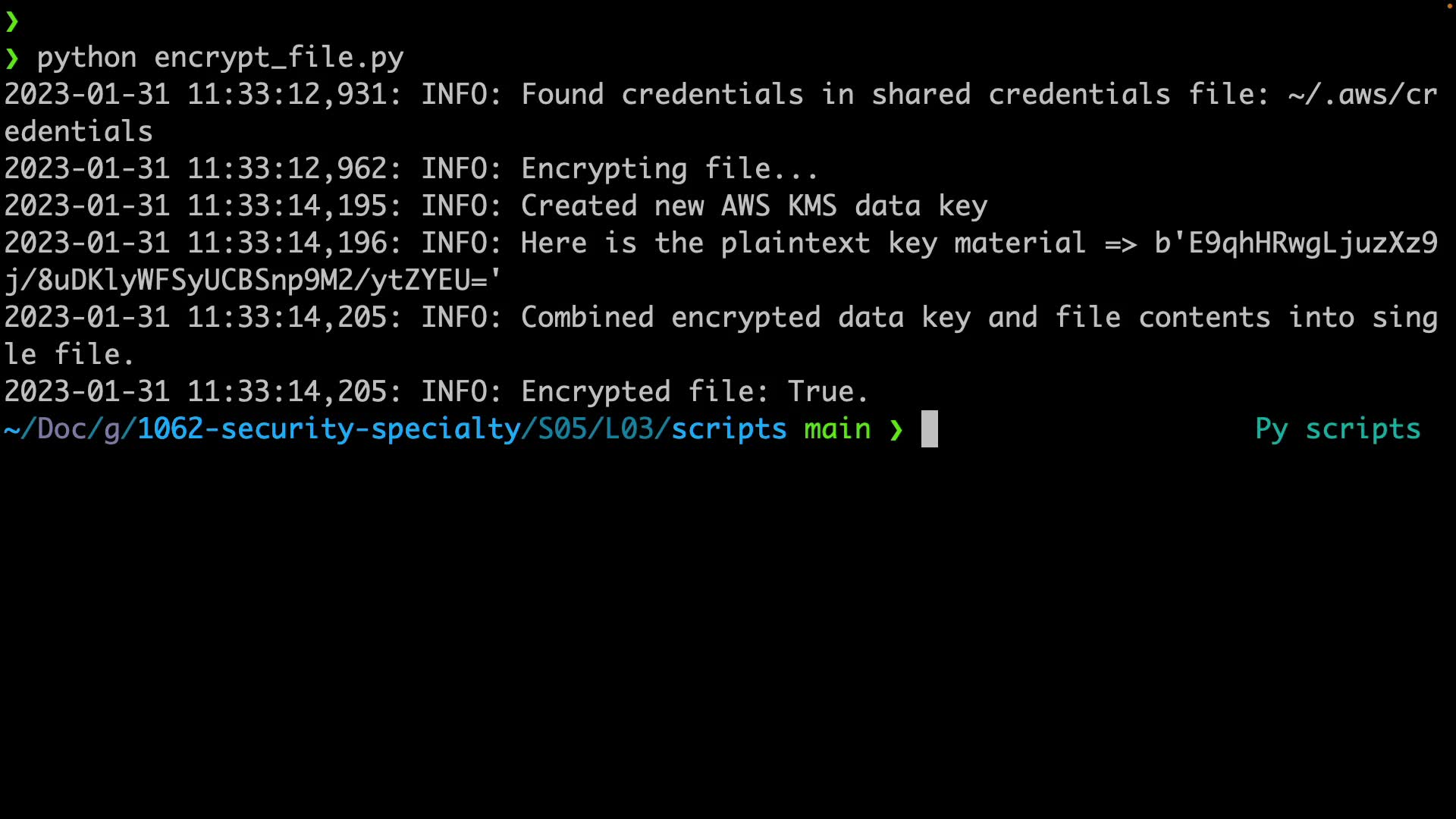Click the "~/.aws/cr" credentials path text
The height and width of the screenshot is (819, 1456).
tap(1362, 95)
